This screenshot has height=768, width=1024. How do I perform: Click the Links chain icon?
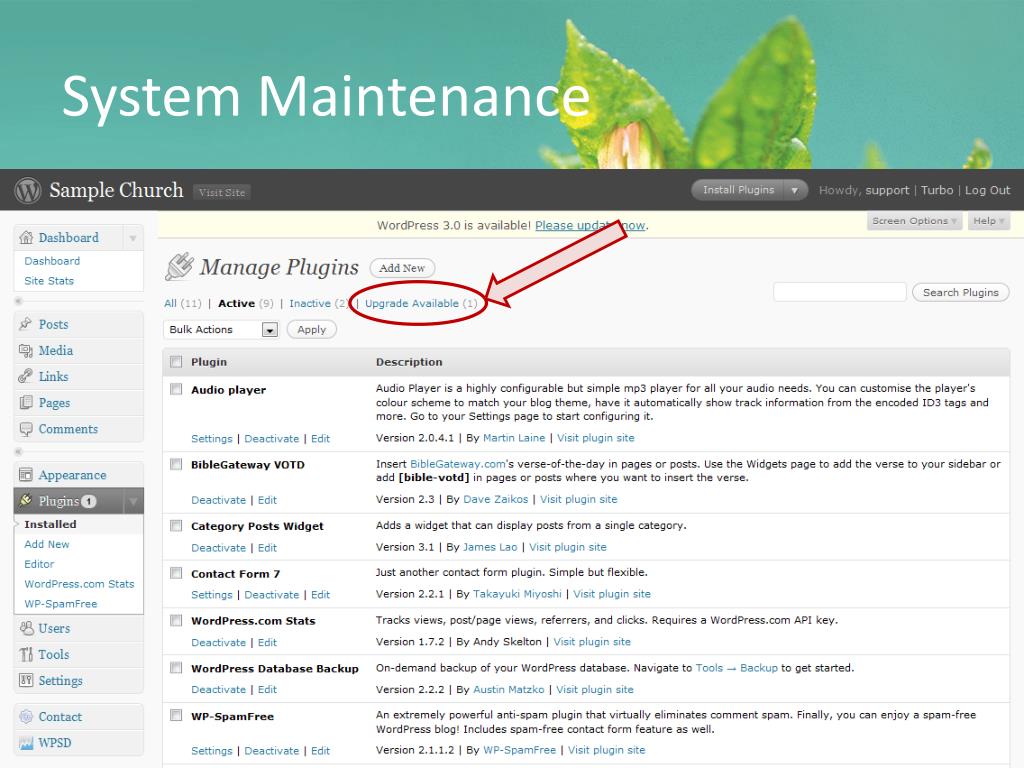[x=25, y=376]
